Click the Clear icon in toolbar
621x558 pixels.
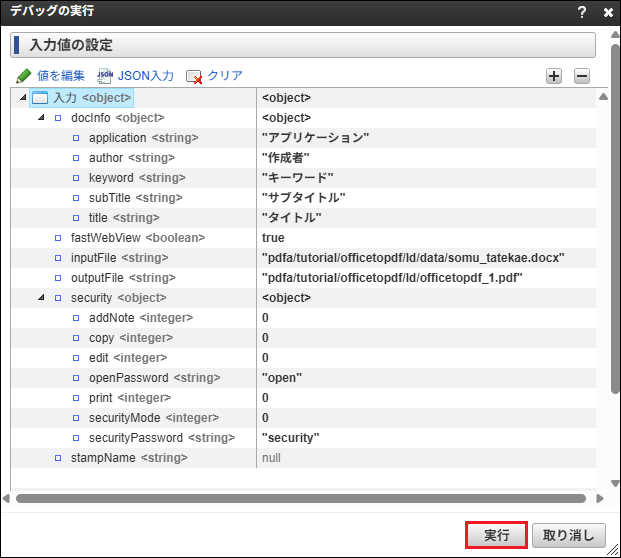(194, 76)
